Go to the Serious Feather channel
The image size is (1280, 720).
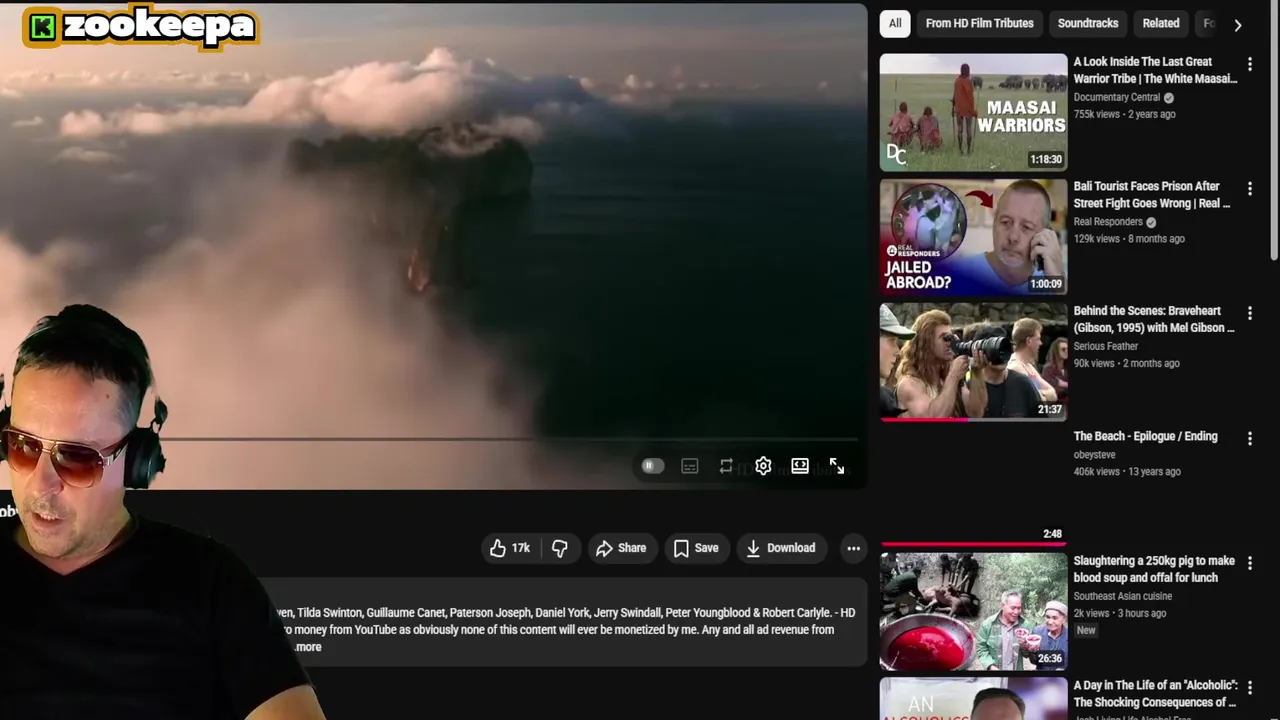1105,346
